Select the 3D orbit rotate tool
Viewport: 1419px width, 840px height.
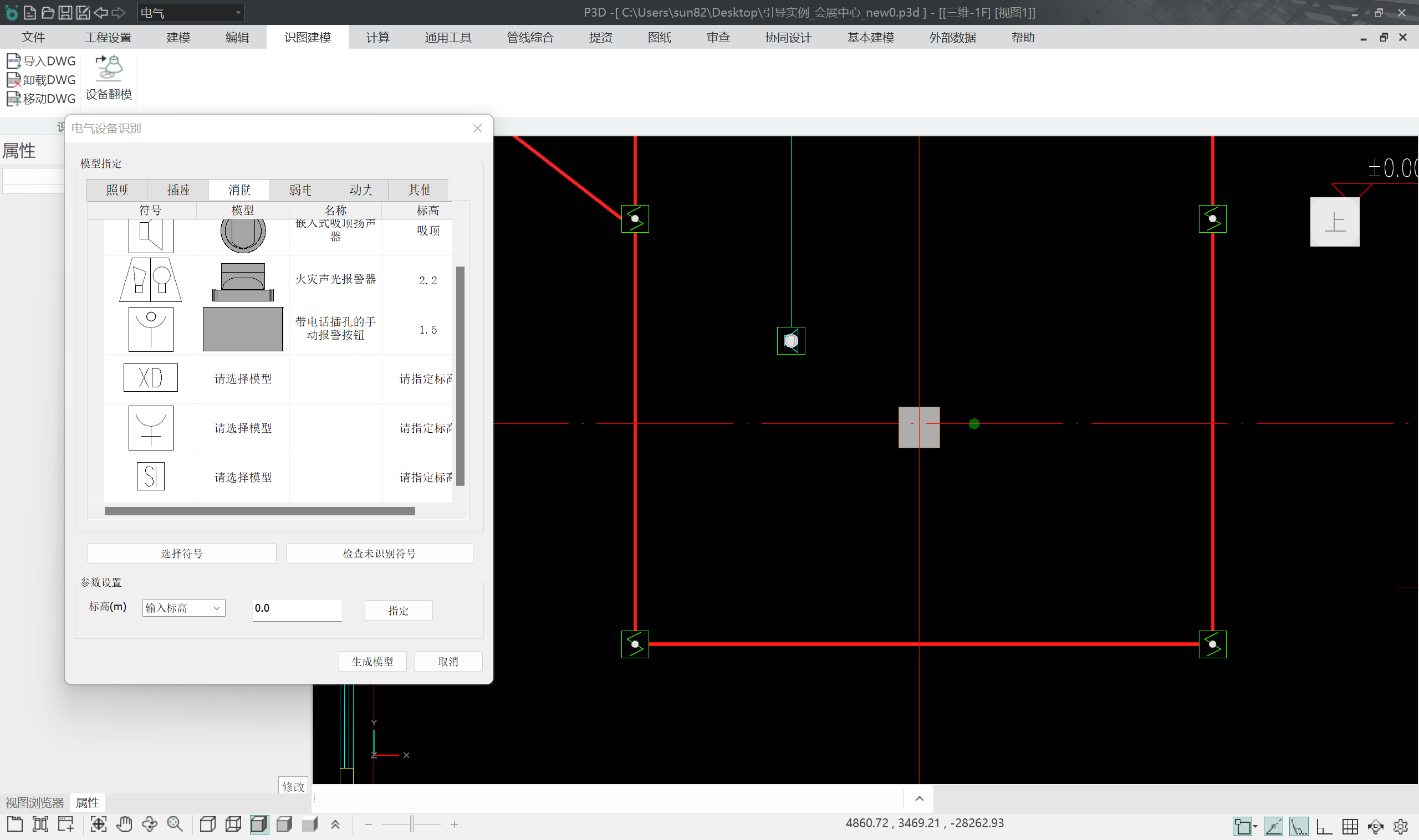[x=150, y=824]
